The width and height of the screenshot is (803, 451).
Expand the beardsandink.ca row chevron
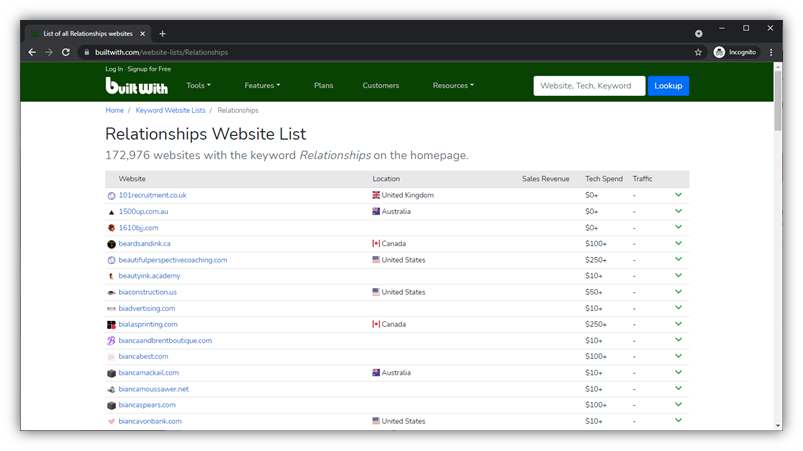pyautogui.click(x=679, y=243)
